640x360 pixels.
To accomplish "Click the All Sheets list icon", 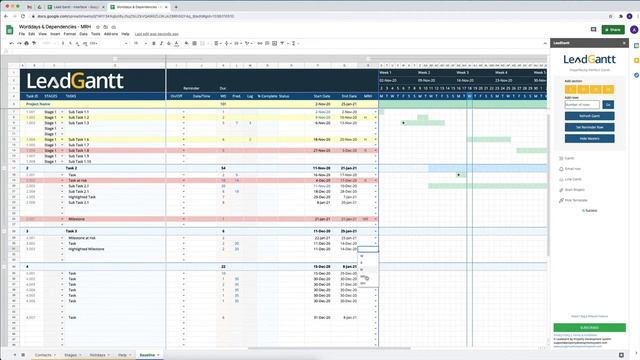I will 23,355.
